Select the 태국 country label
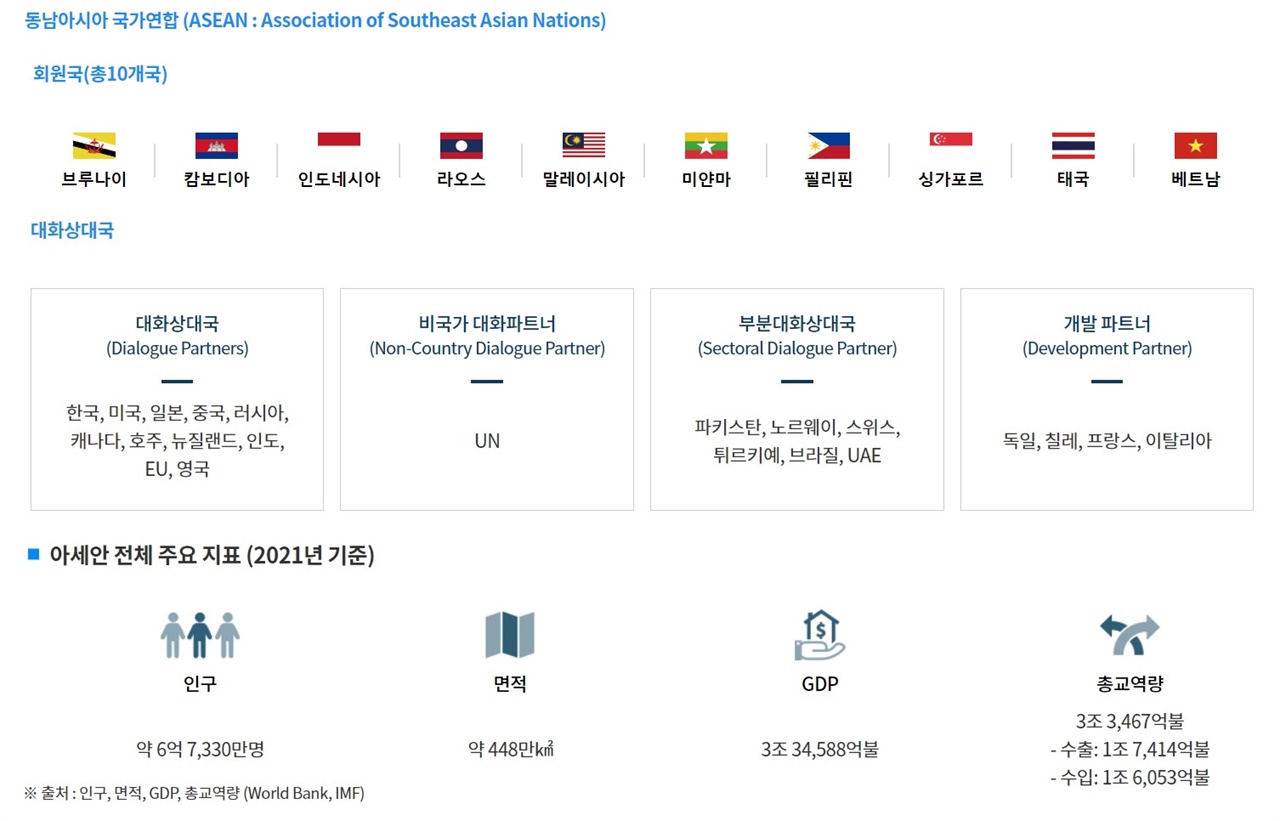The height and width of the screenshot is (821, 1280). point(1073,180)
